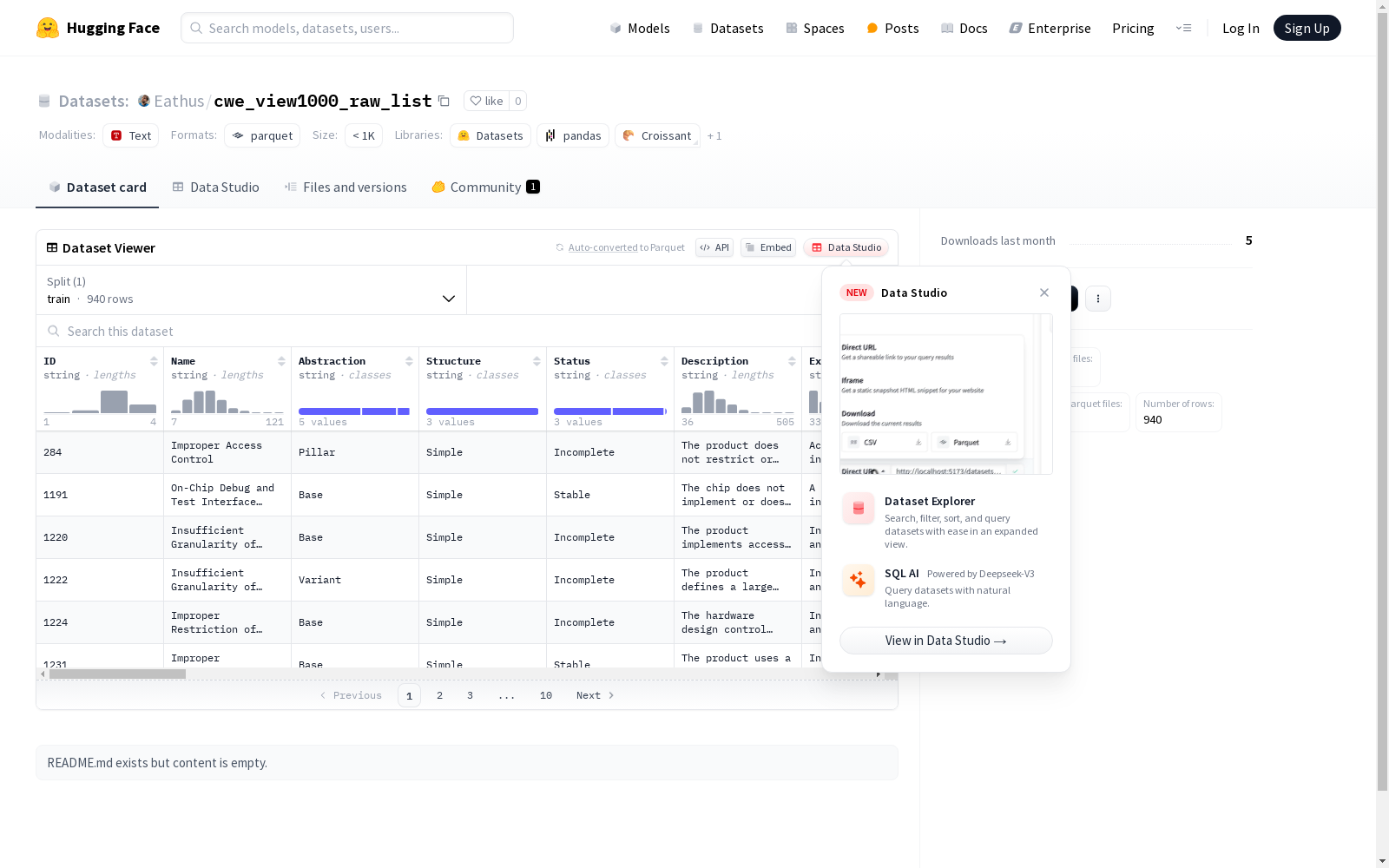
Task: Click Next page in pagination
Action: pos(596,695)
